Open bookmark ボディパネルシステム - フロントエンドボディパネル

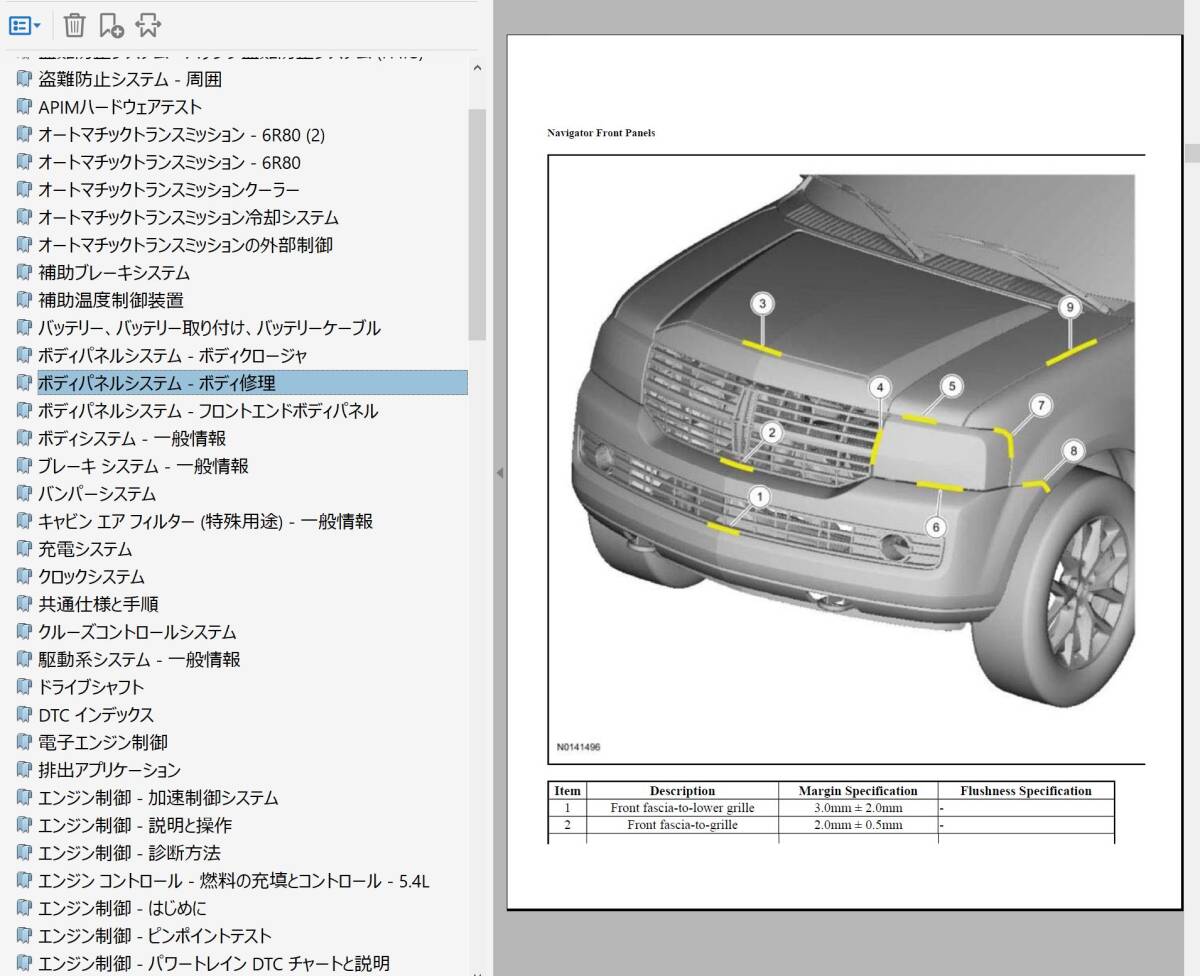(208, 411)
